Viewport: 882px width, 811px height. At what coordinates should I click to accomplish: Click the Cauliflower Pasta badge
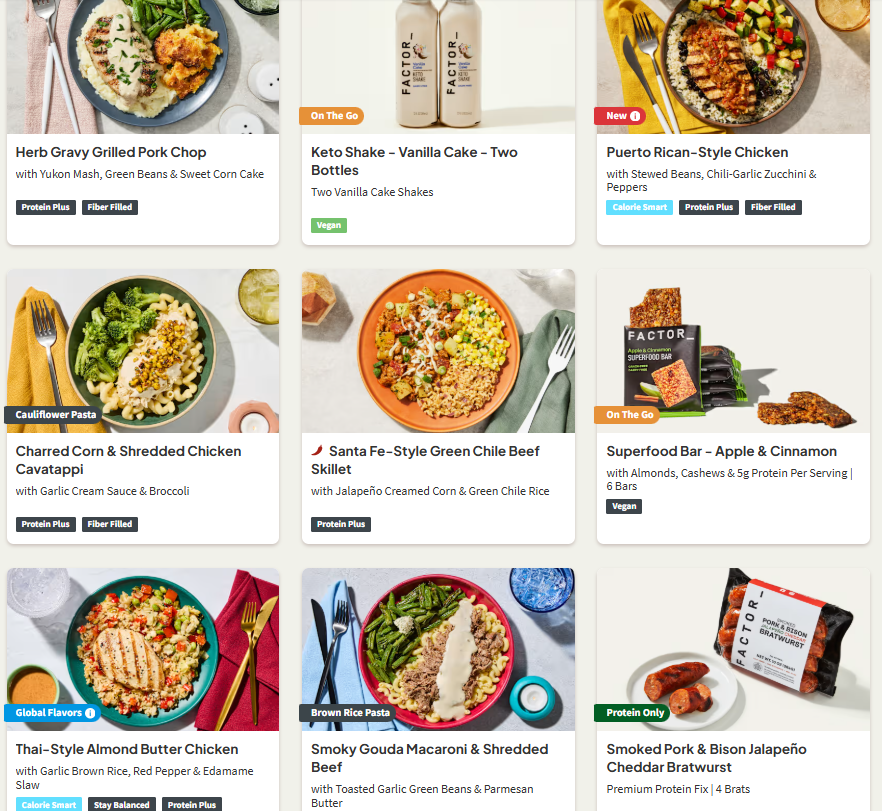pyautogui.click(x=53, y=414)
